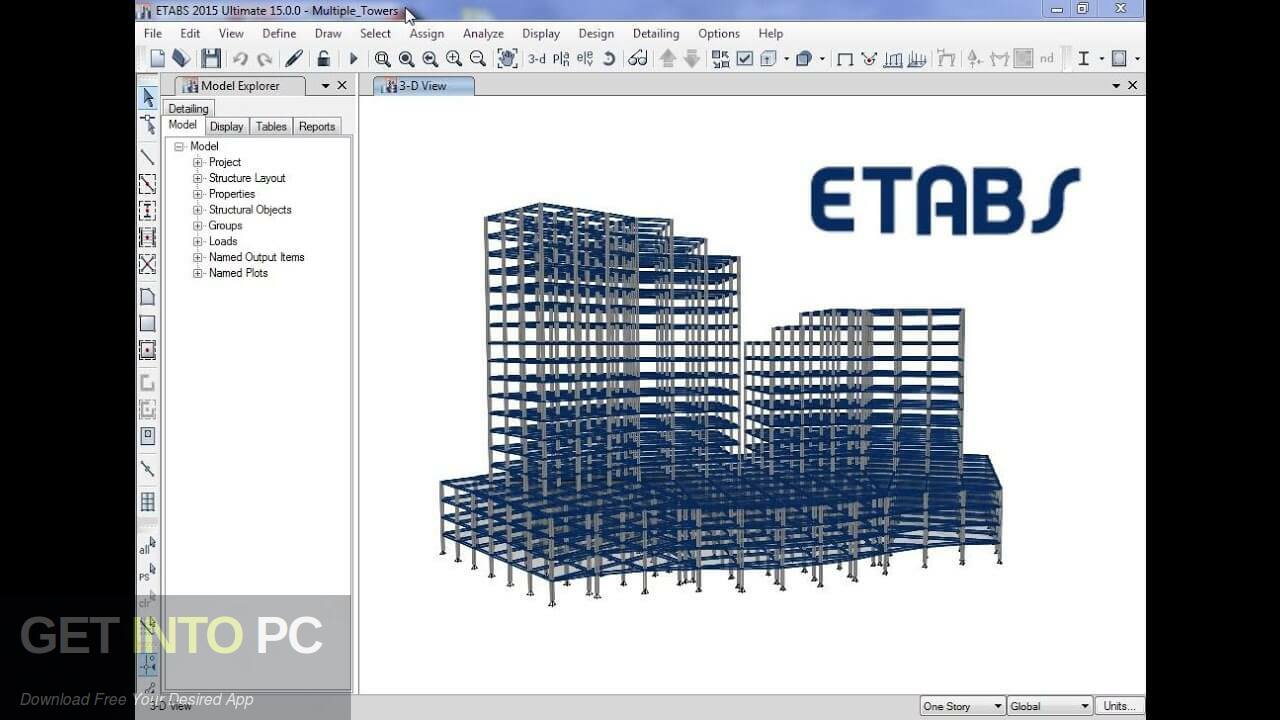The image size is (1280, 720).
Task: Select the reshape object tool
Action: 148,125
